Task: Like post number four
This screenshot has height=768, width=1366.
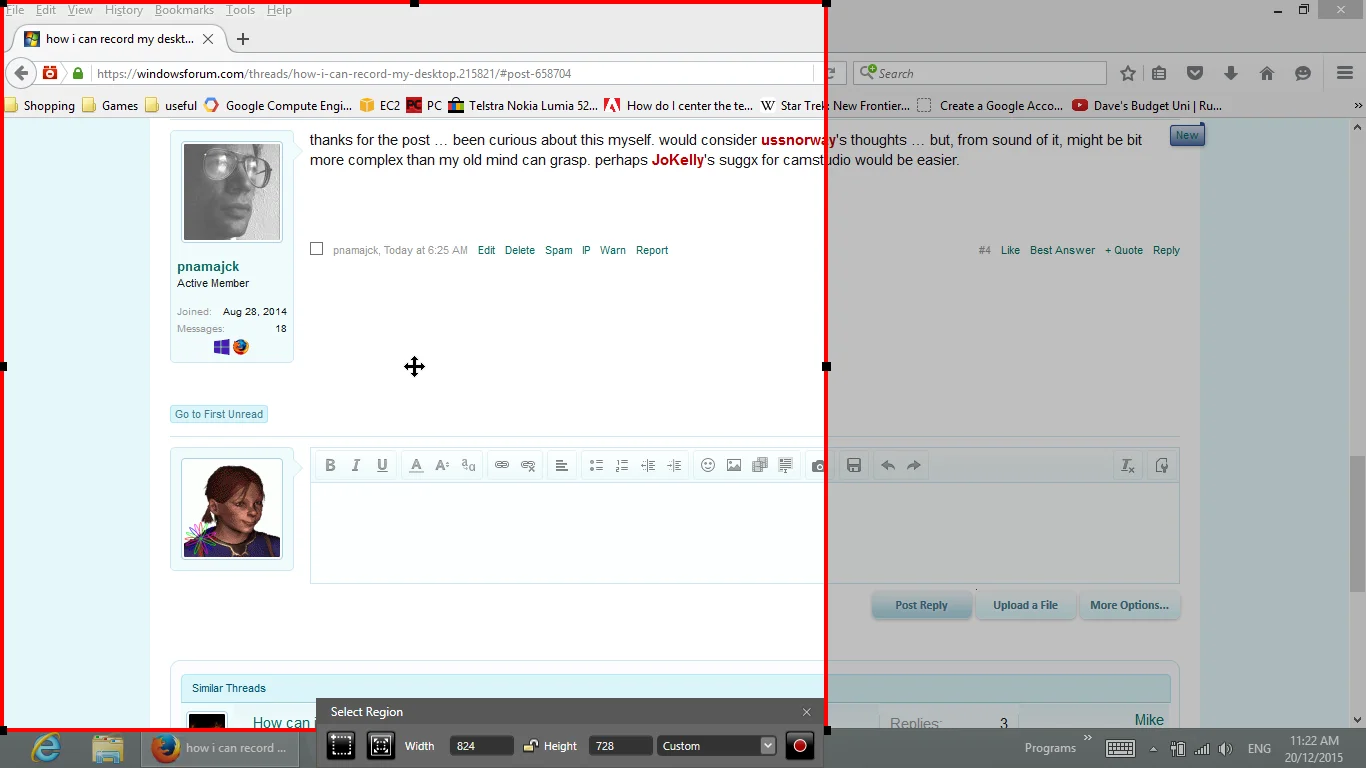Action: pyautogui.click(x=1010, y=250)
